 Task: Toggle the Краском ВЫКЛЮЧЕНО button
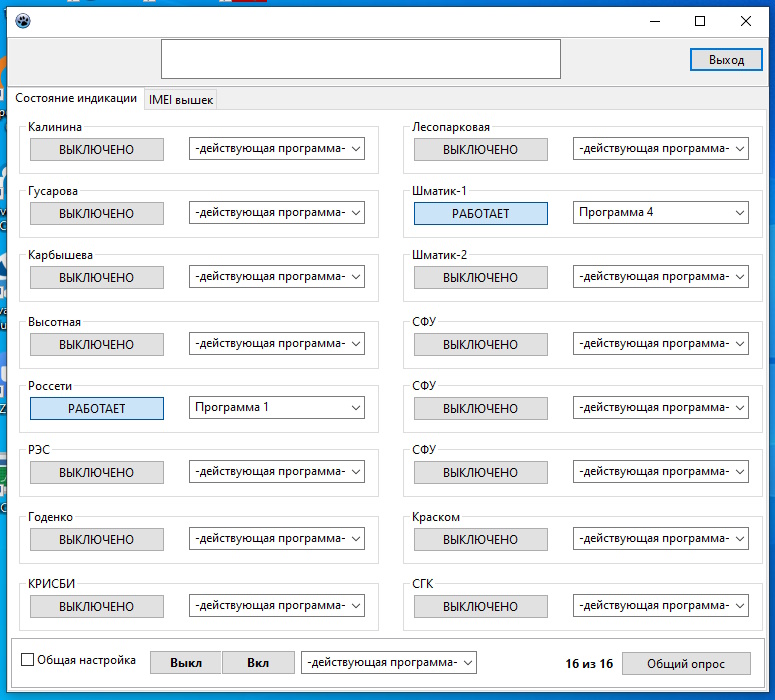click(x=480, y=539)
